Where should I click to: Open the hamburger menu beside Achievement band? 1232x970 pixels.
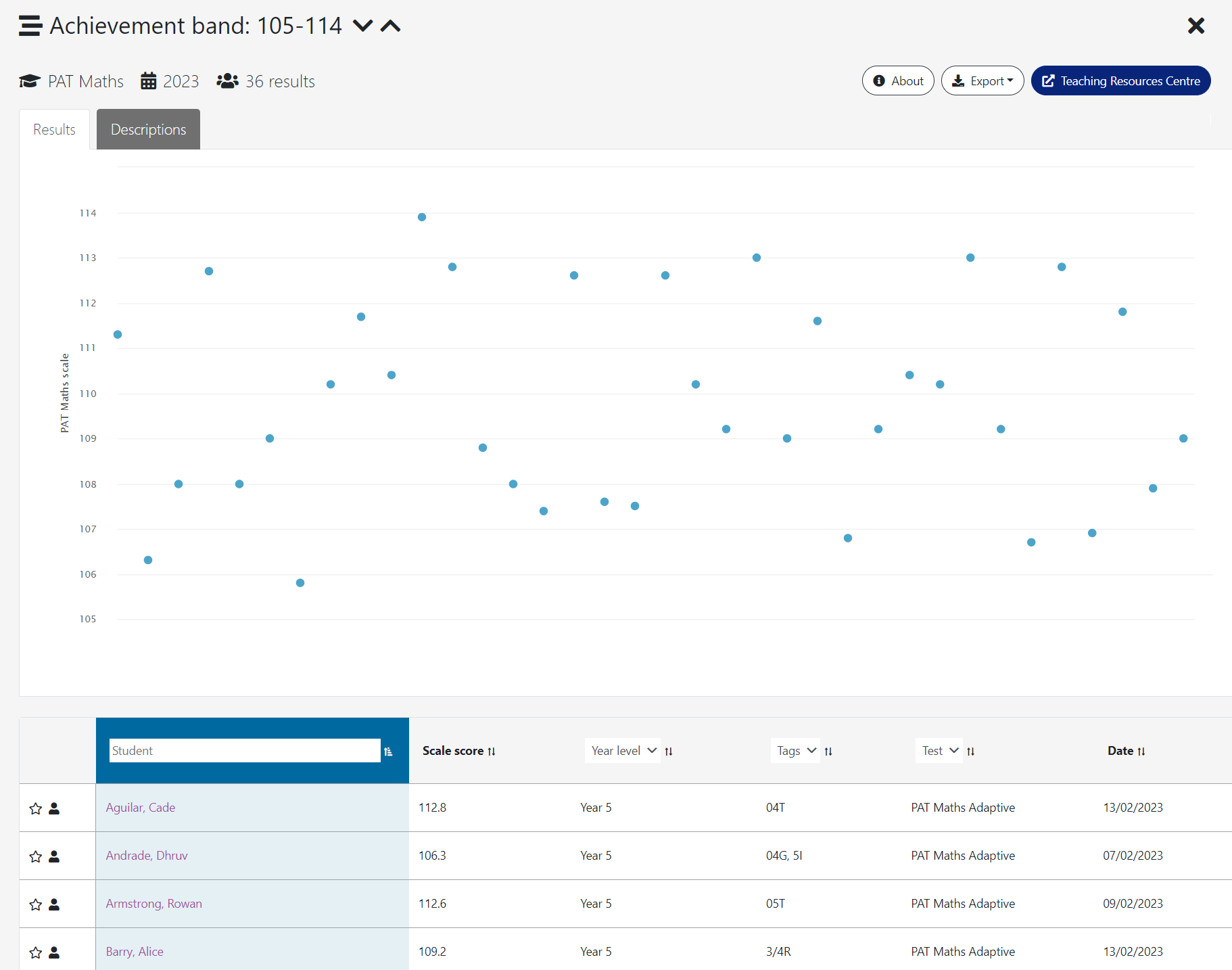30,26
